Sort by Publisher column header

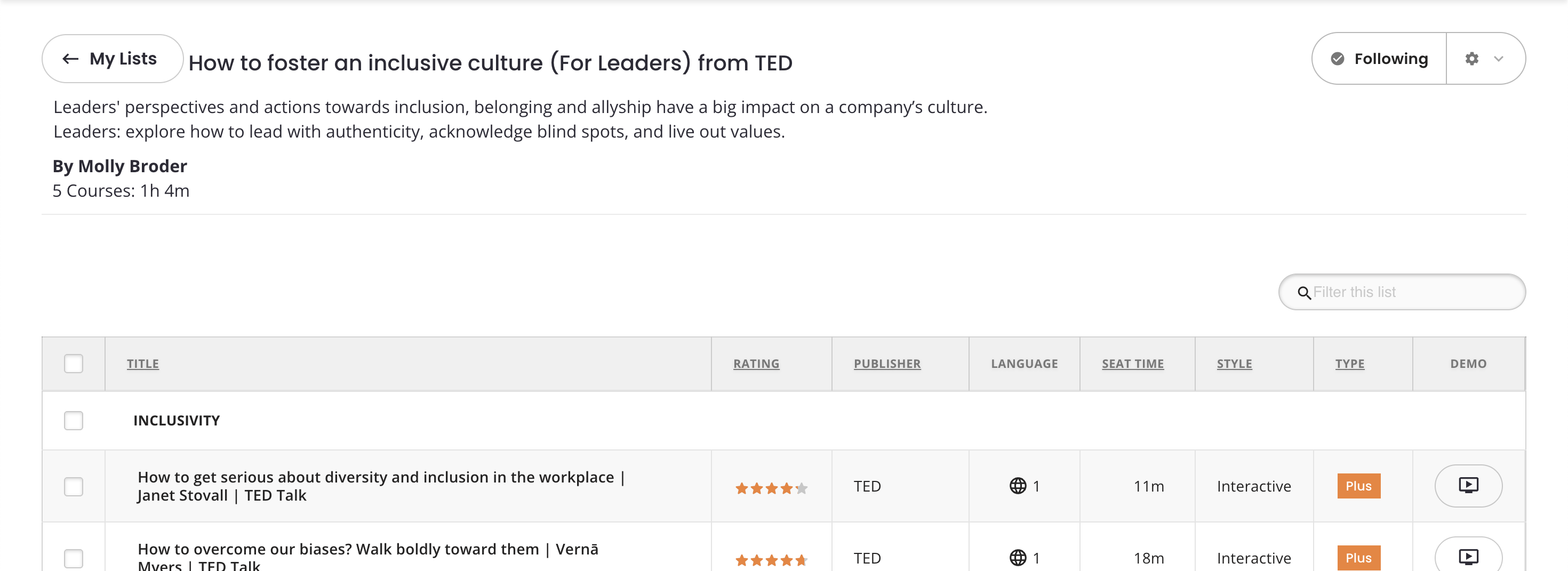click(x=886, y=364)
